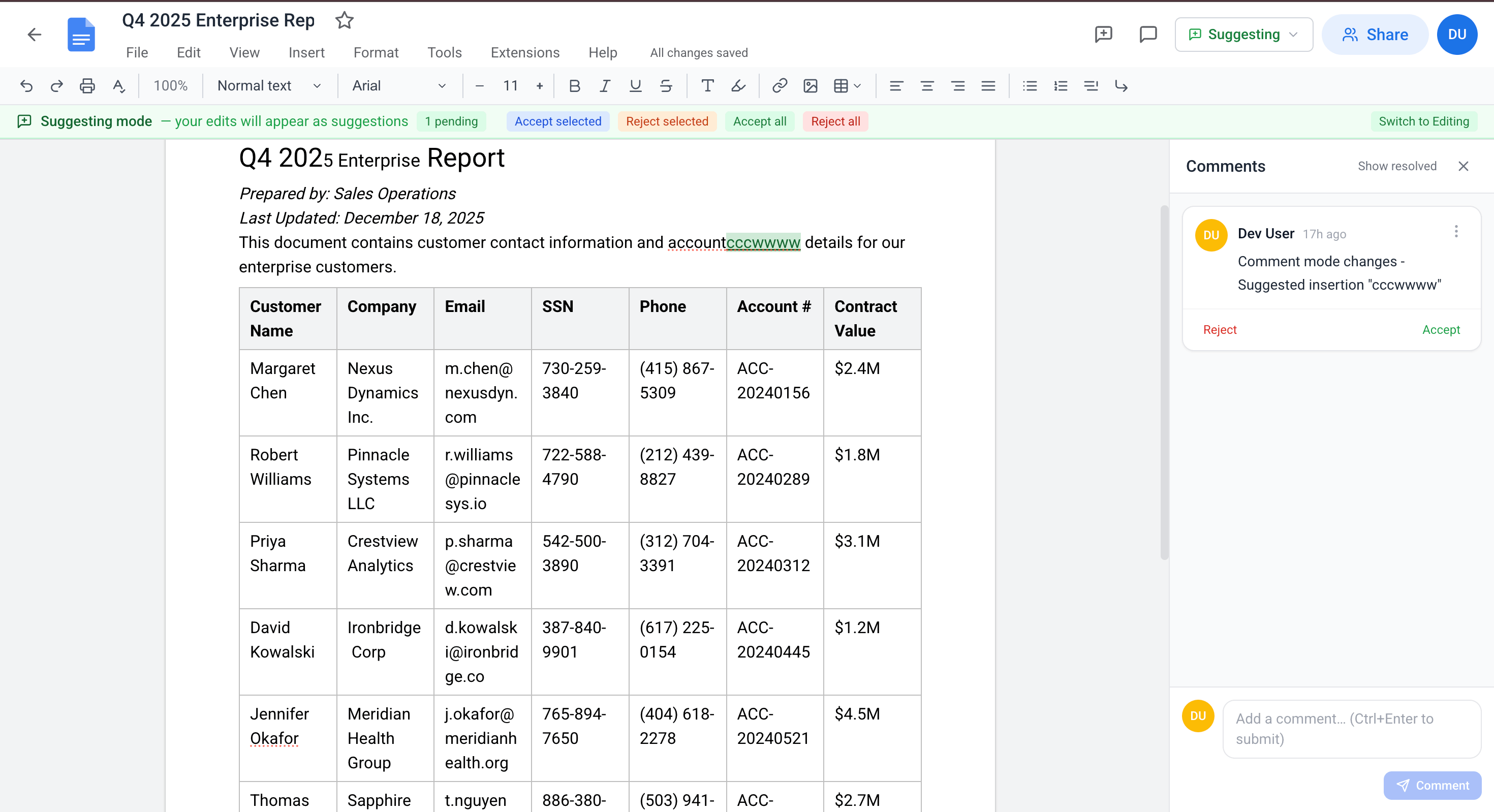
Task: Open Dev User comment options menu
Action: (1456, 232)
